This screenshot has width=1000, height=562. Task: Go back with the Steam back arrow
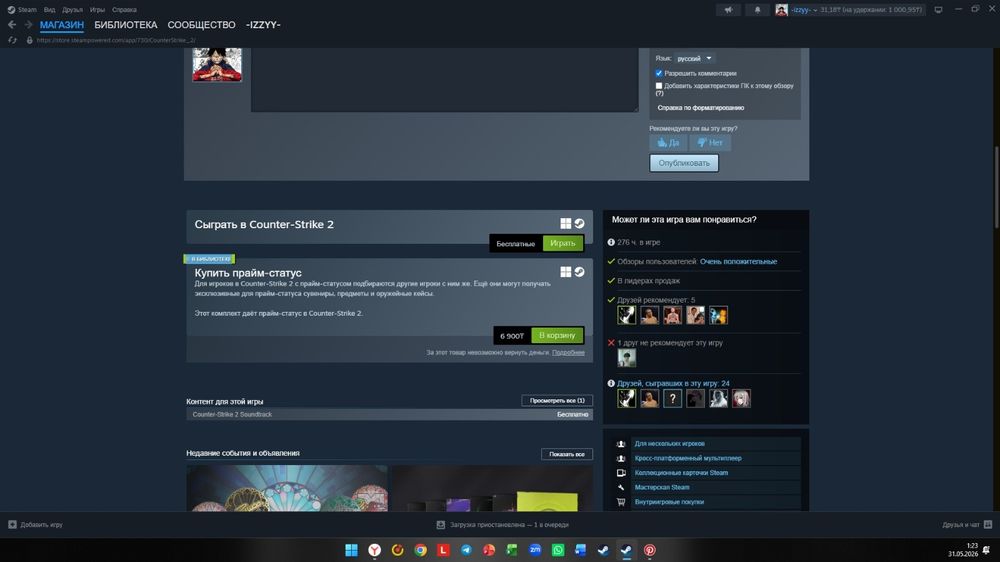click(11, 25)
